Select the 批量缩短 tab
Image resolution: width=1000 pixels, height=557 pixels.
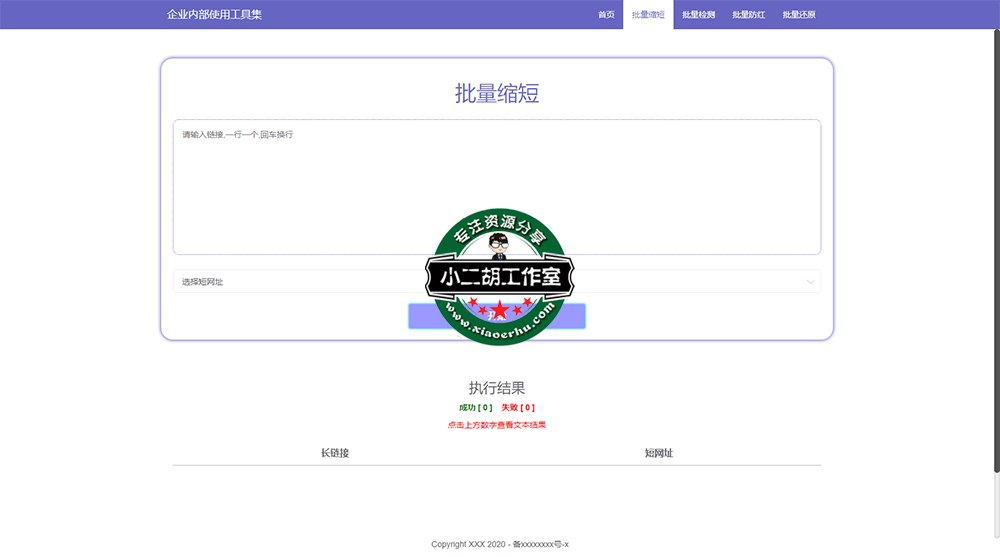click(x=648, y=15)
